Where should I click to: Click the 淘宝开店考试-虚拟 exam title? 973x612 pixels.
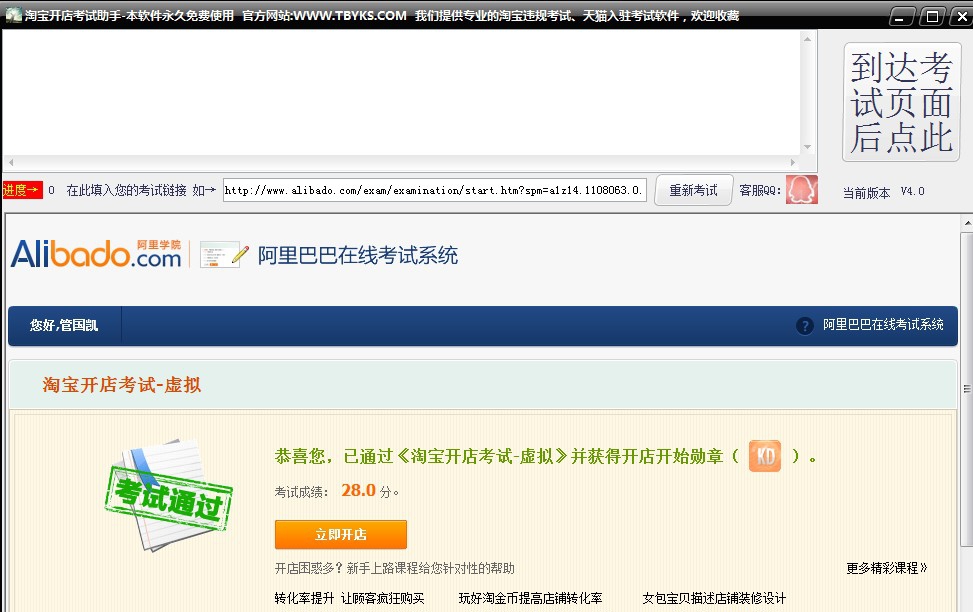point(122,385)
